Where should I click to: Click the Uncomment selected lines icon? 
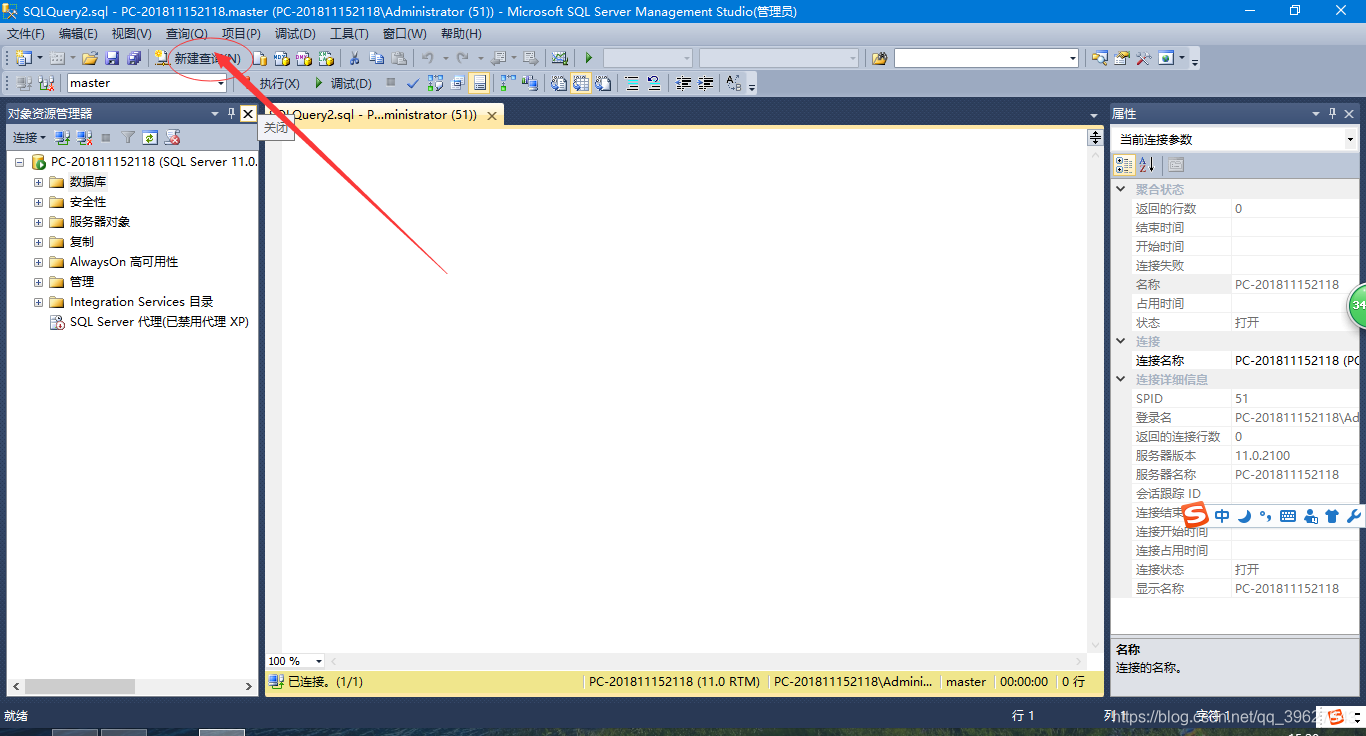click(655, 83)
